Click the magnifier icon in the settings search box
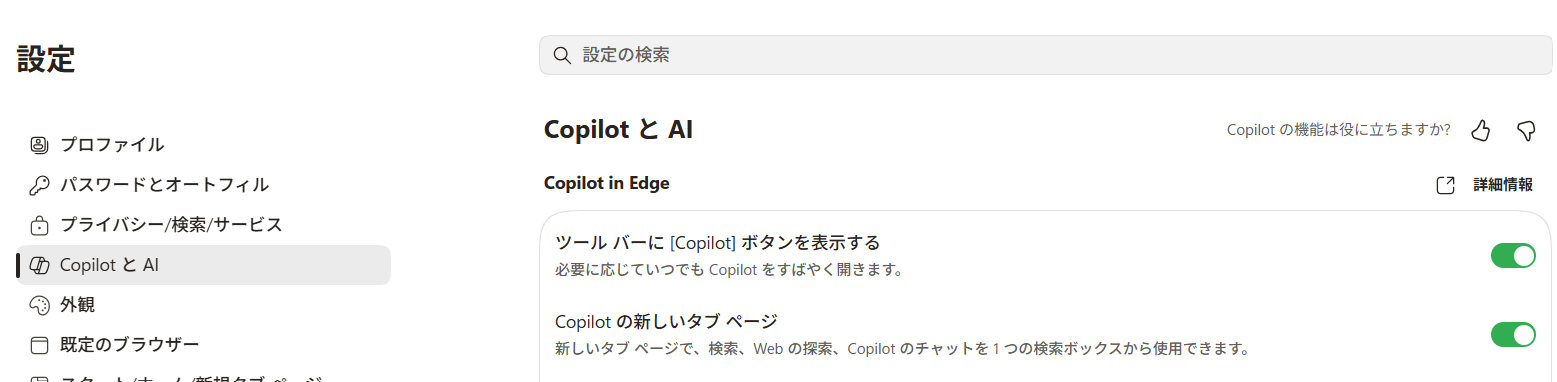1557x382 pixels. (x=561, y=55)
